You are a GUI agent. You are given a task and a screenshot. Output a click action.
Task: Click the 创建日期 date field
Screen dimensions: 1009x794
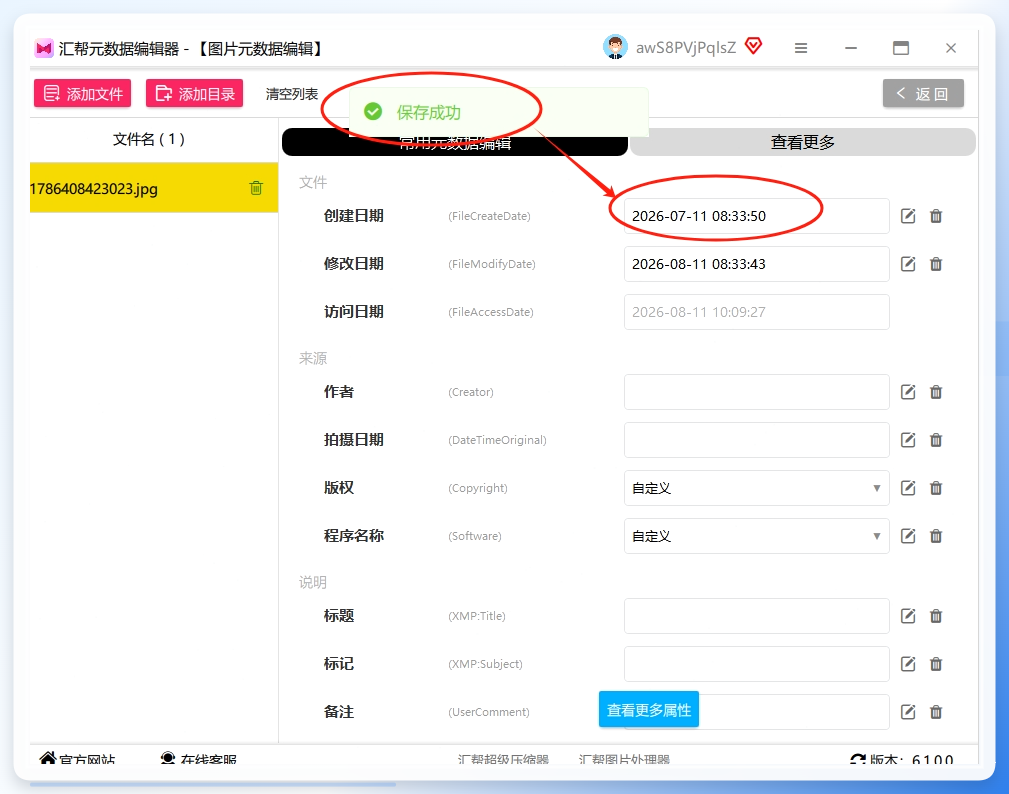[x=757, y=216]
